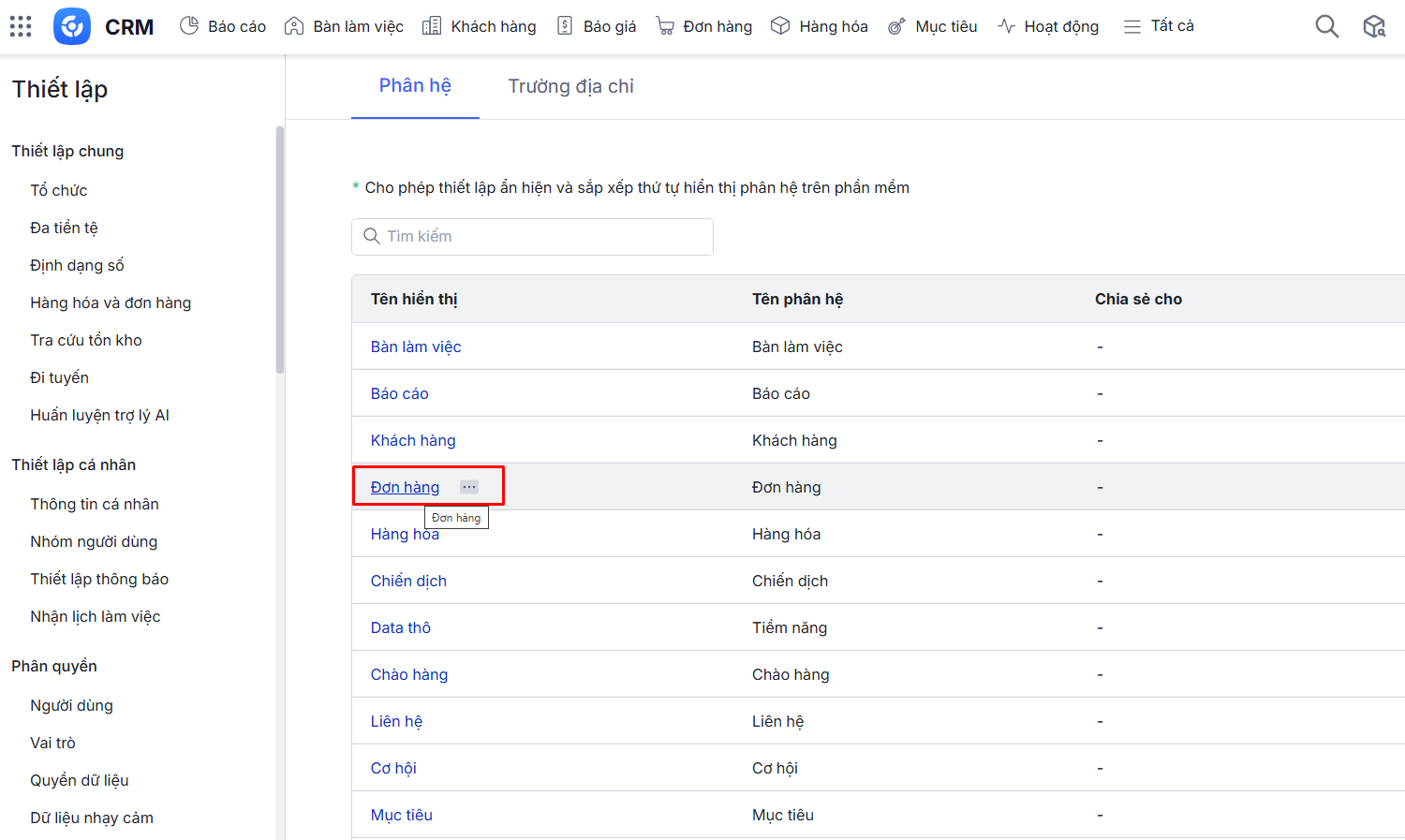Go to Vai trò under Phân quyền
This screenshot has width=1405, height=840.
[52, 743]
